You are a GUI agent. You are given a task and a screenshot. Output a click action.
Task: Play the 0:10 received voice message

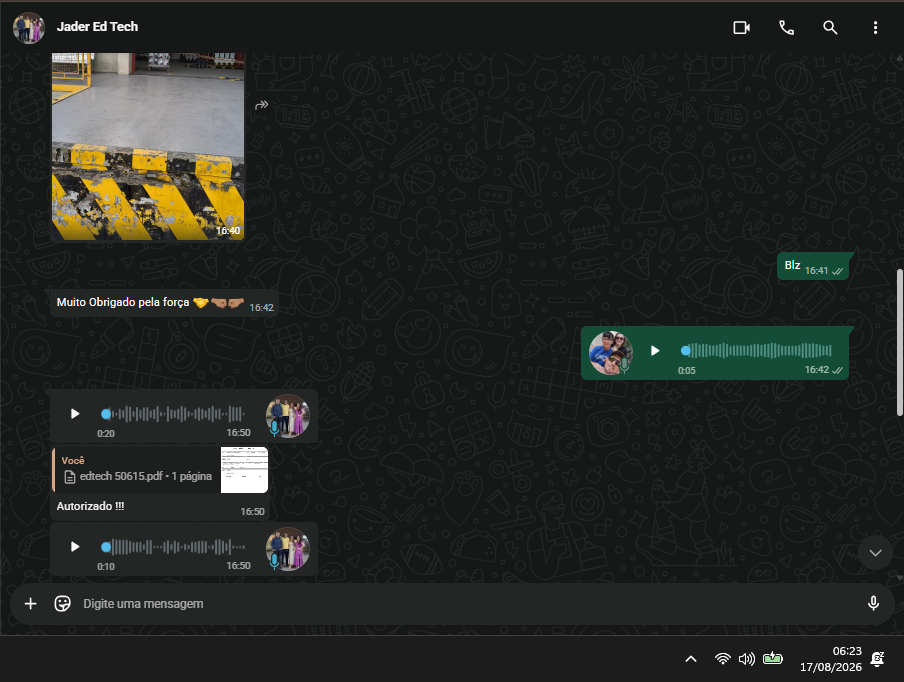pyautogui.click(x=75, y=547)
